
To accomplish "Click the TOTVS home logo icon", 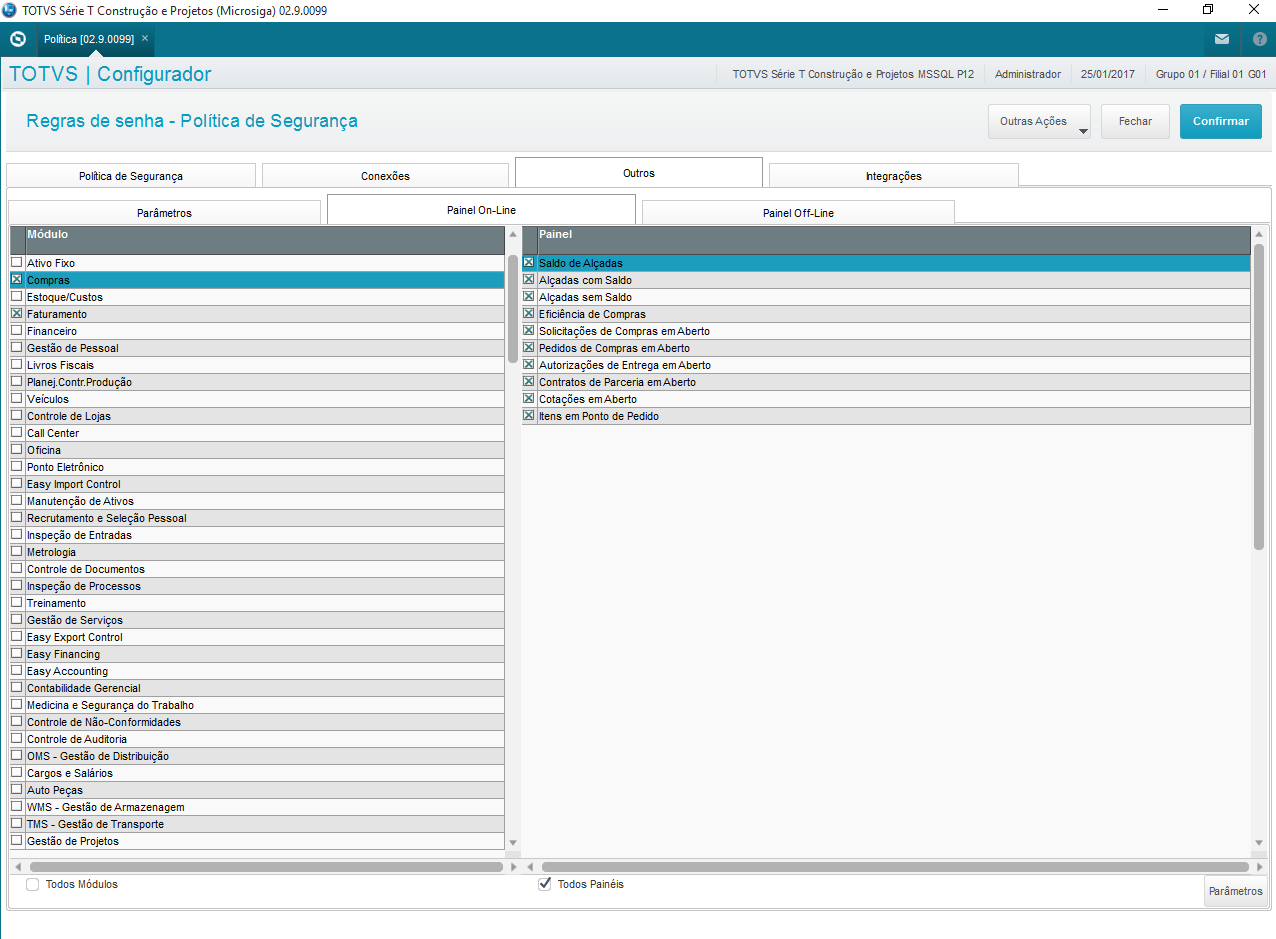I will 17,39.
